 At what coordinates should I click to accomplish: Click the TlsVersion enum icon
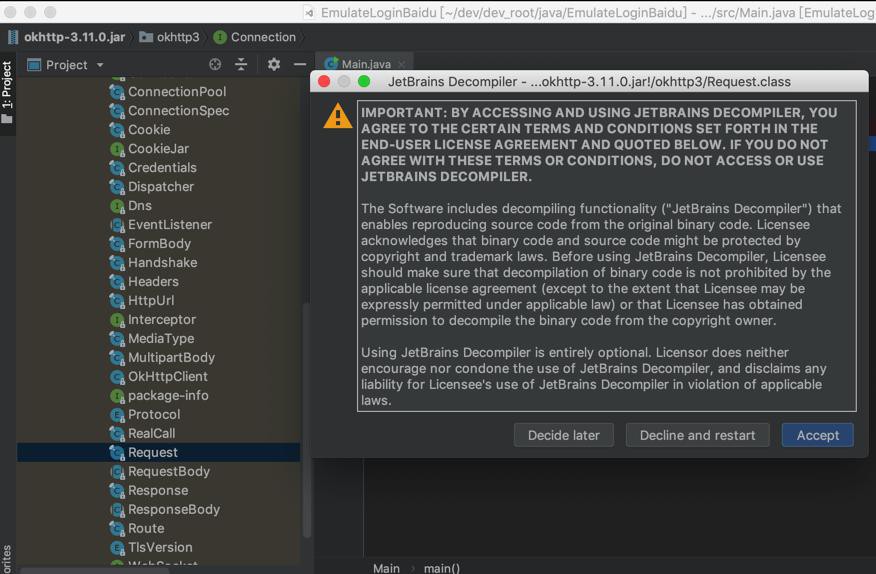coord(117,548)
